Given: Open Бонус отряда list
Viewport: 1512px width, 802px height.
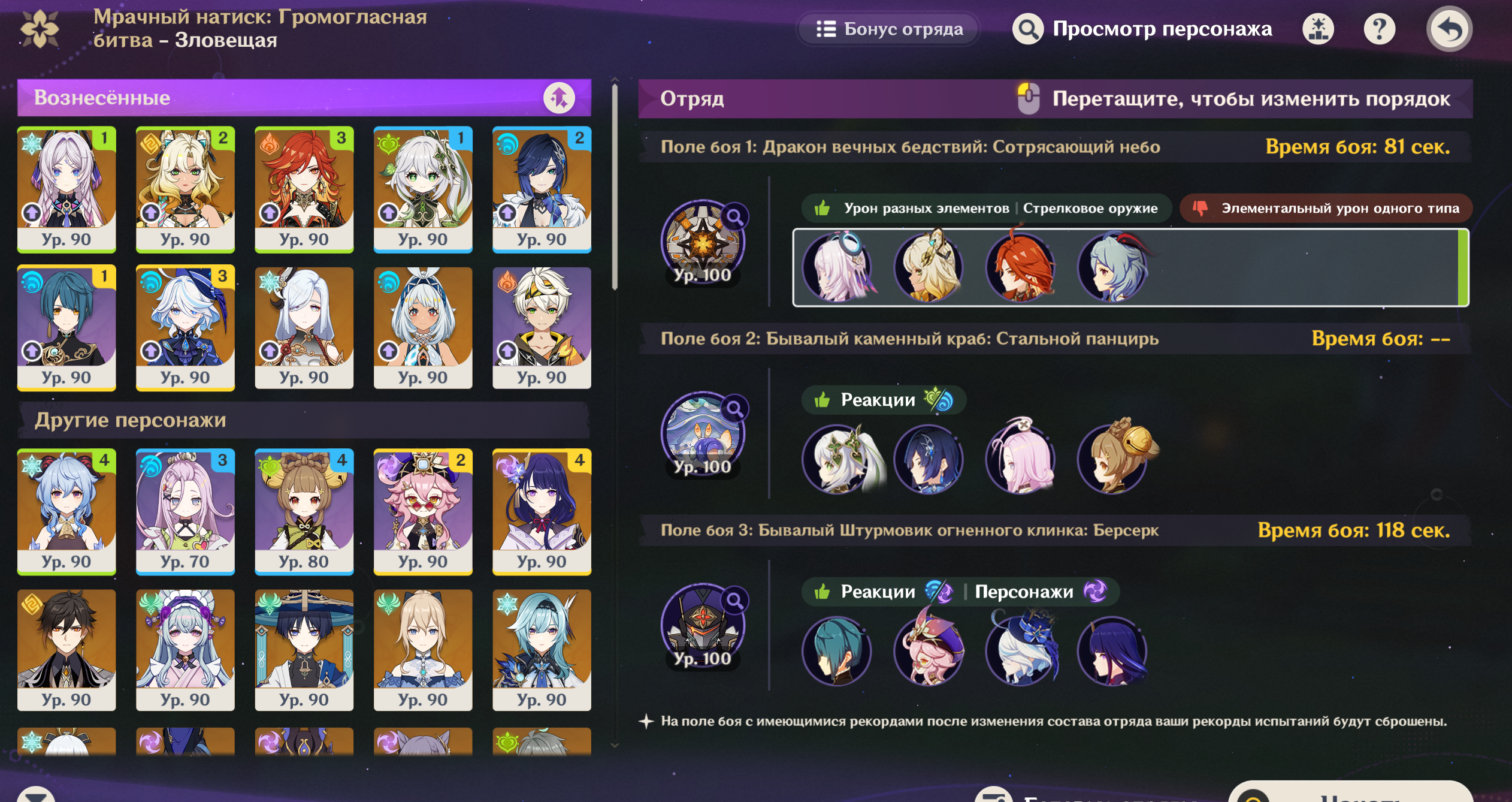Looking at the screenshot, I should (889, 29).
